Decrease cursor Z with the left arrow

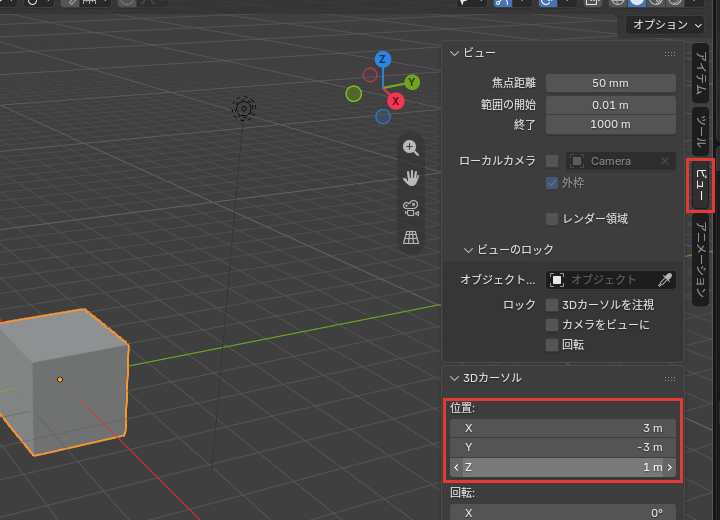[x=456, y=468]
